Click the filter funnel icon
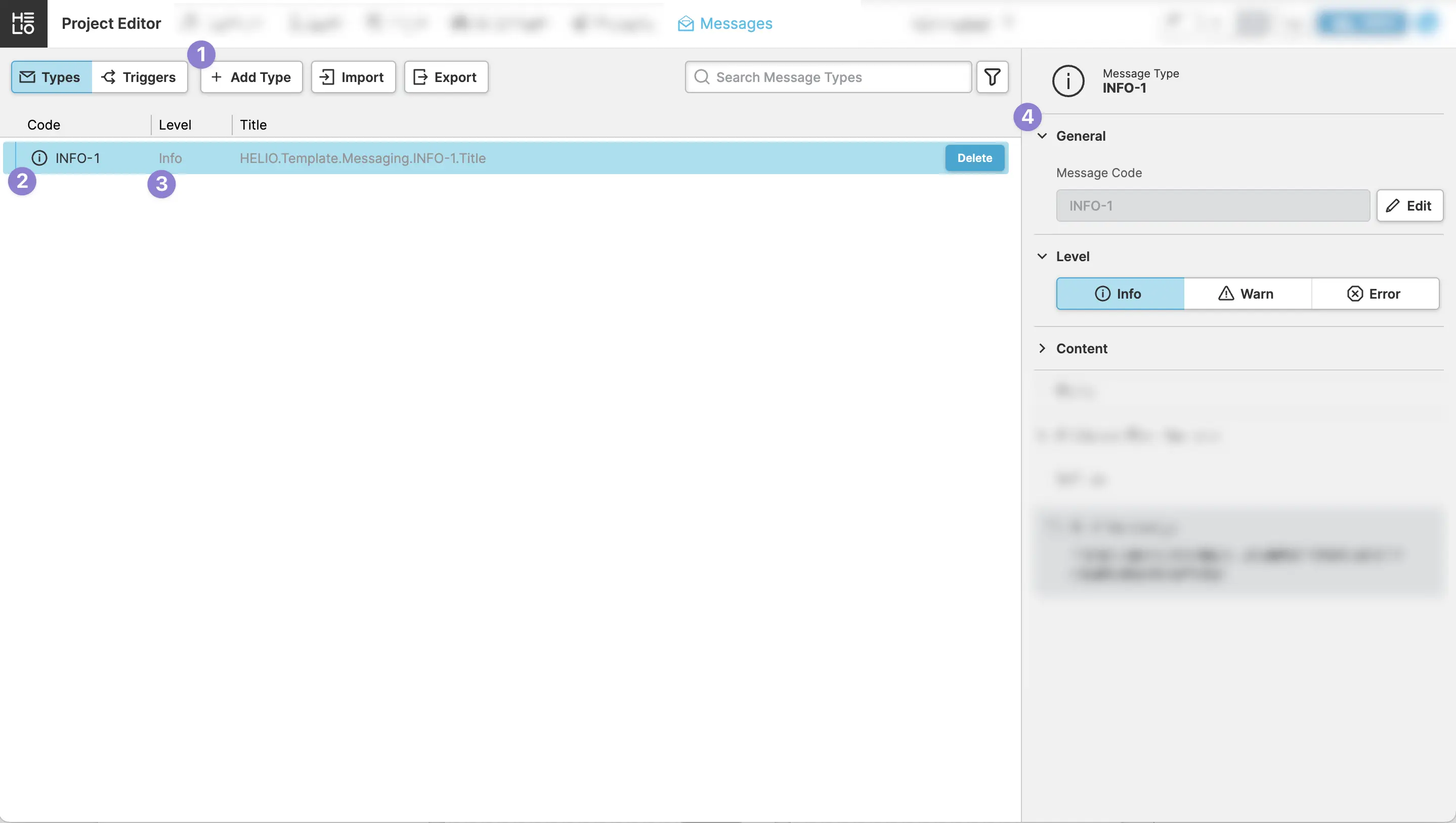Screen dimensions: 1456x823 point(992,77)
